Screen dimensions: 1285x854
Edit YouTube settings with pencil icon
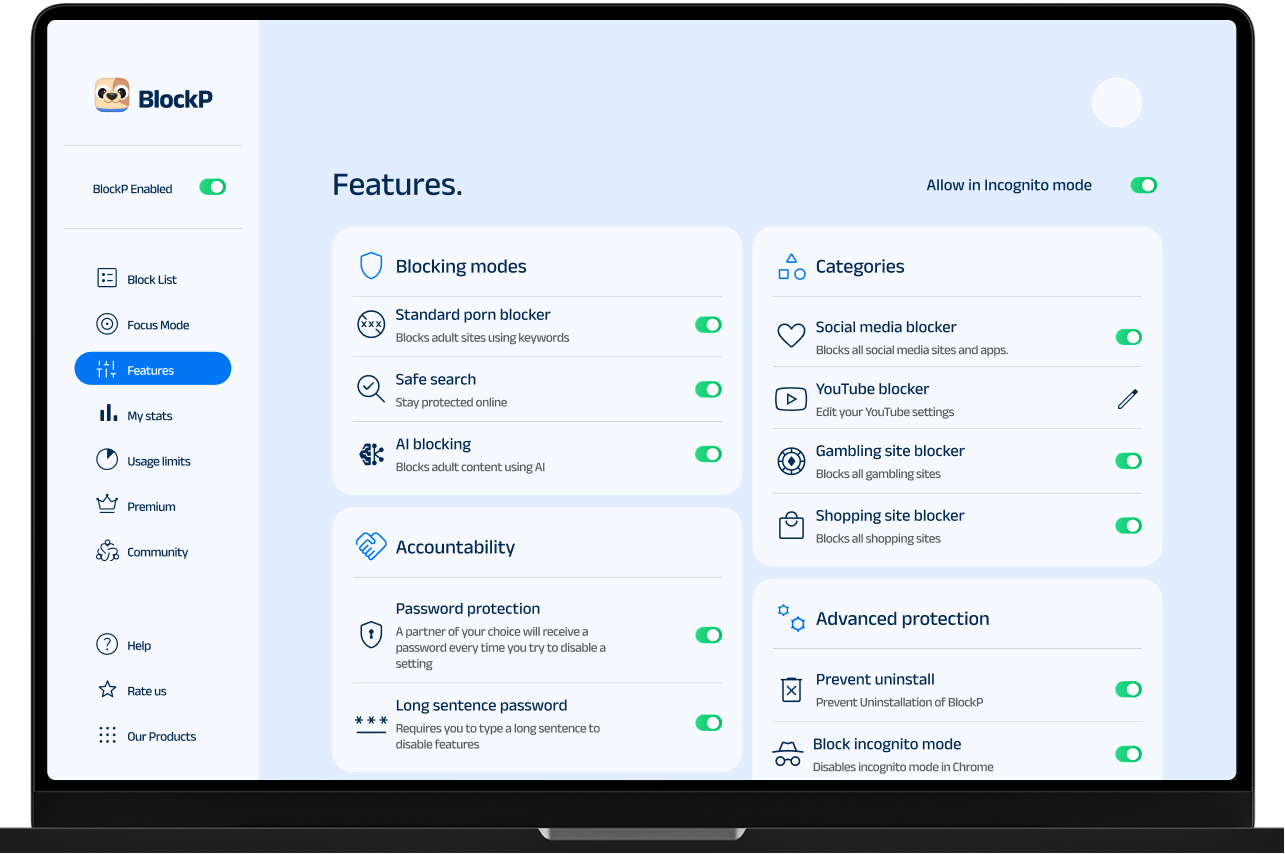coord(1128,399)
